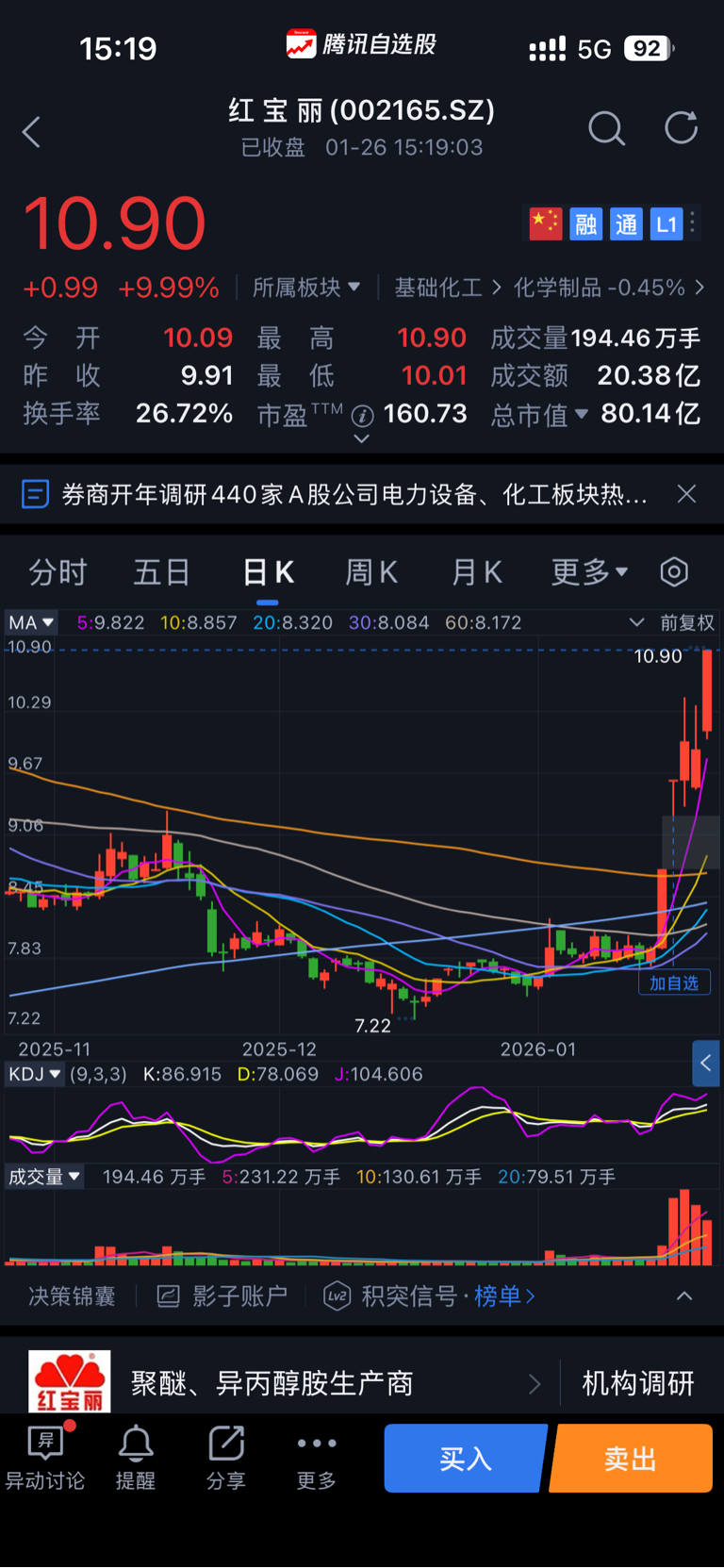Open Lv2 积突信号 signal
The width and height of the screenshot is (724, 1568).
[x=389, y=1296]
